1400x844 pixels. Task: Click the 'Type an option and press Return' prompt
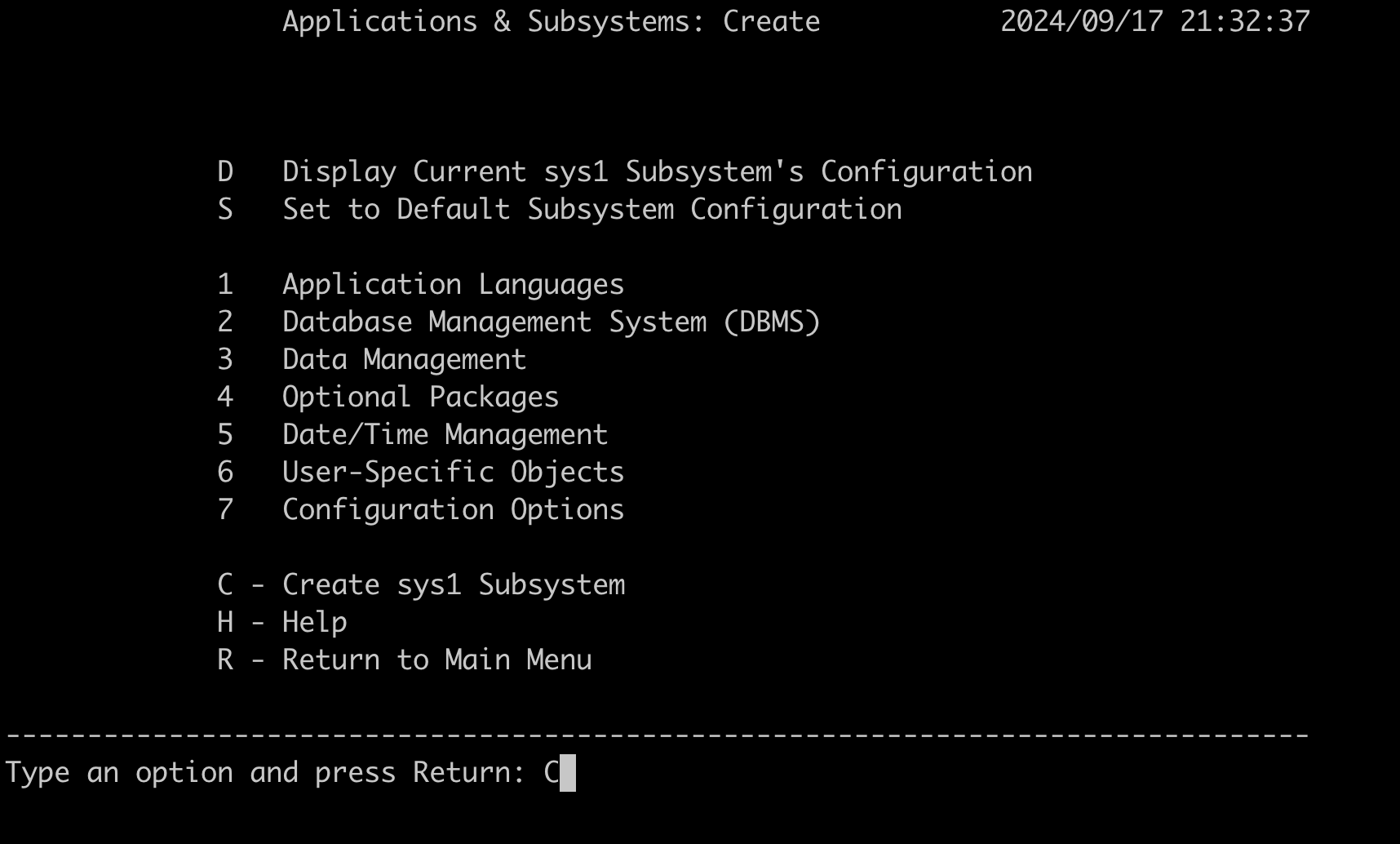pyautogui.click(x=266, y=773)
